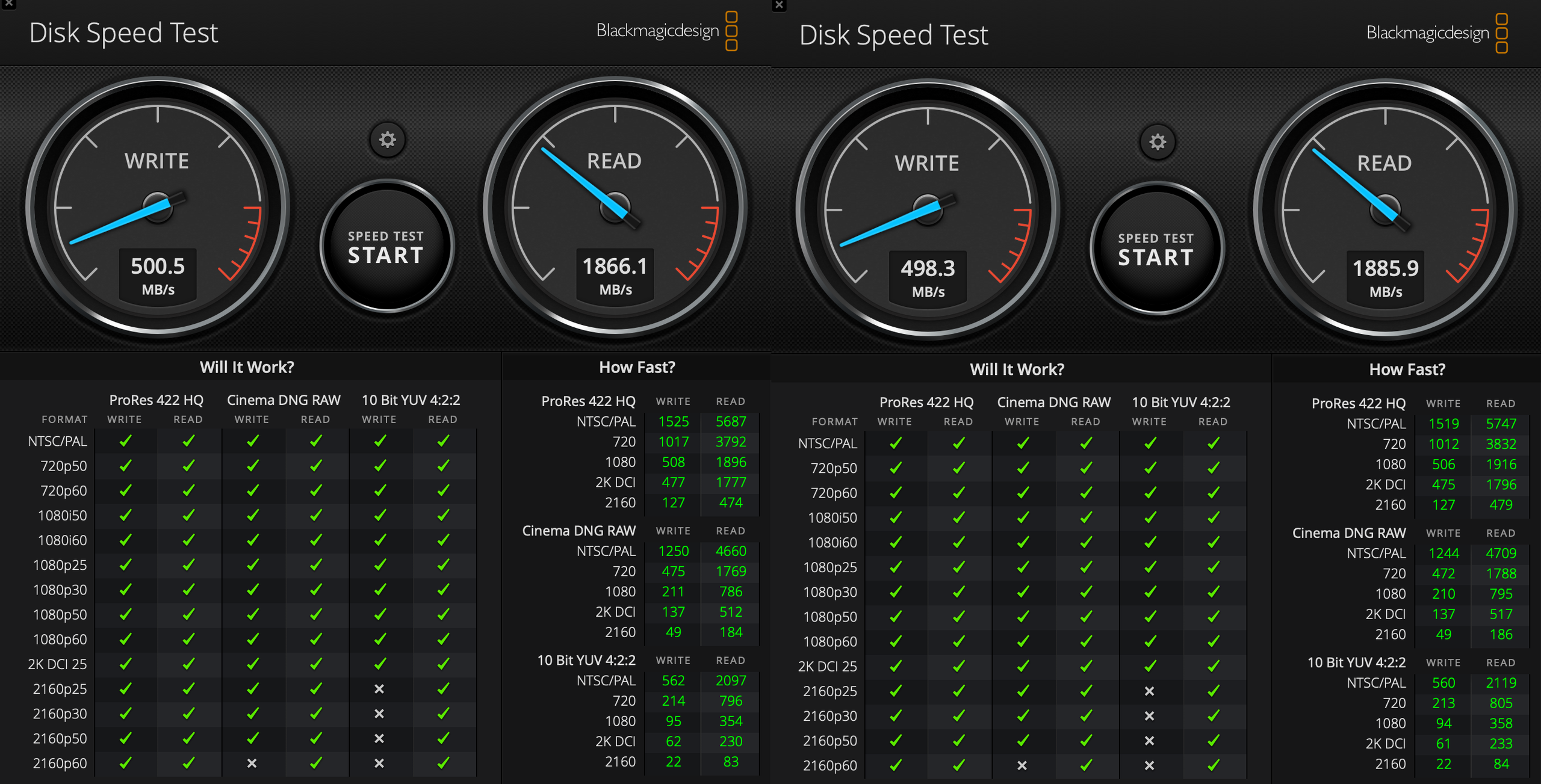
Task: Click the 1777 read value in left window
Action: 731,483
